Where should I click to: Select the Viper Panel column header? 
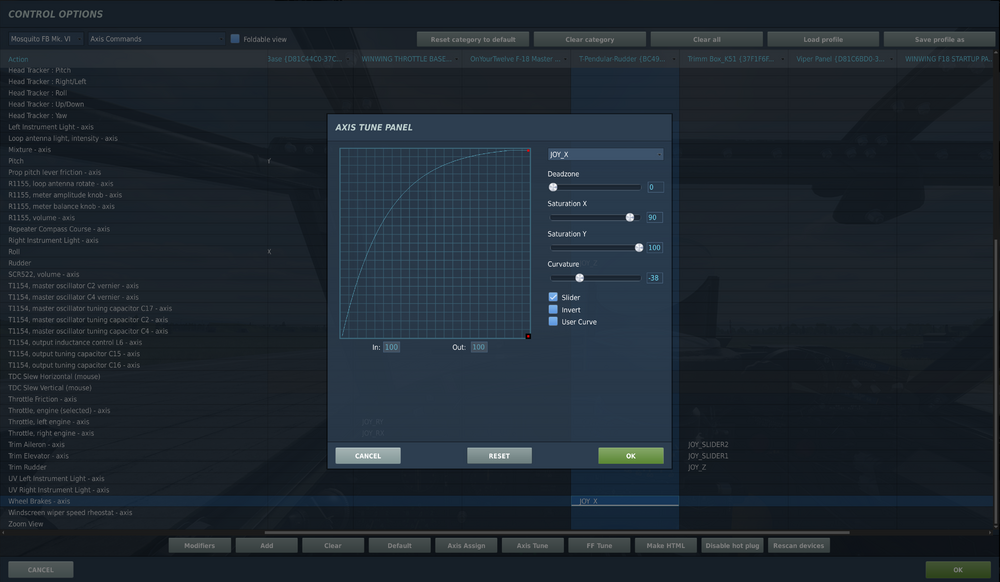click(842, 59)
